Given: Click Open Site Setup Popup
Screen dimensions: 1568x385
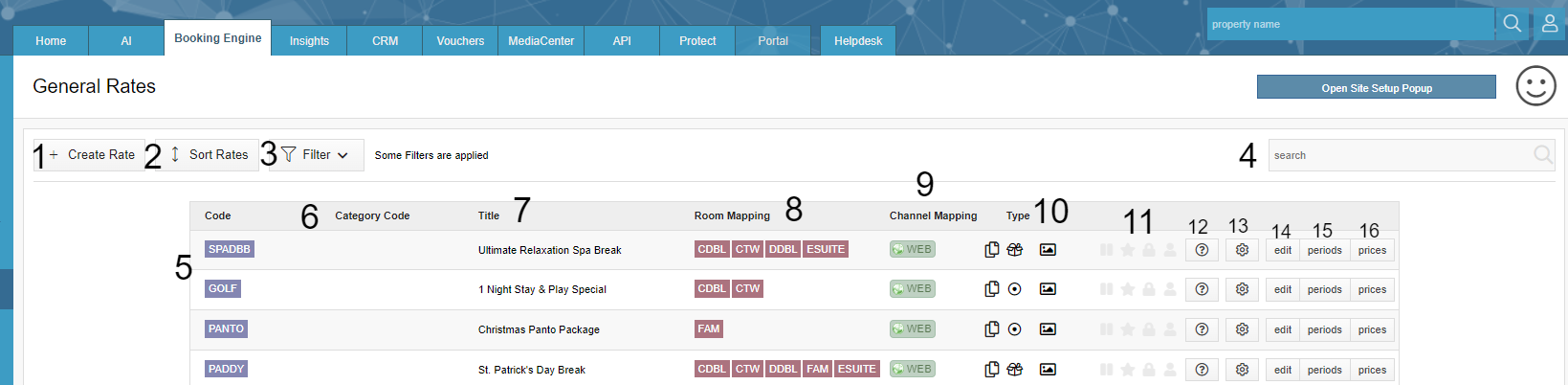Looking at the screenshot, I should [x=1376, y=87].
